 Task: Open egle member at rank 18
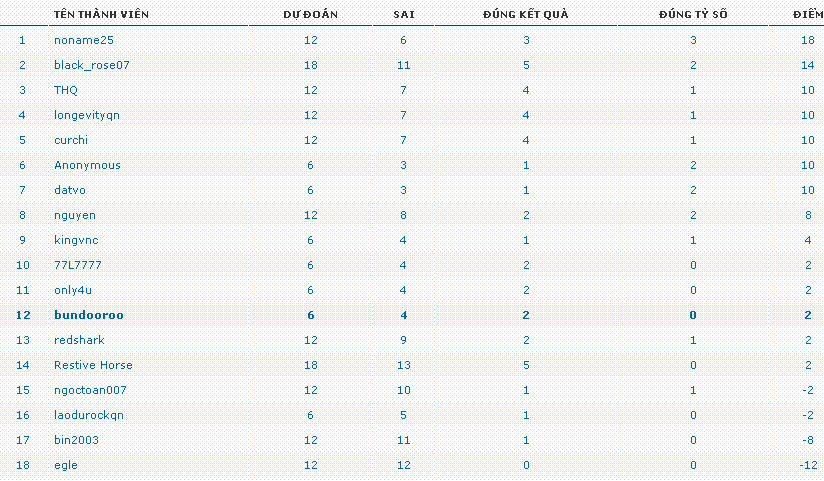point(66,465)
